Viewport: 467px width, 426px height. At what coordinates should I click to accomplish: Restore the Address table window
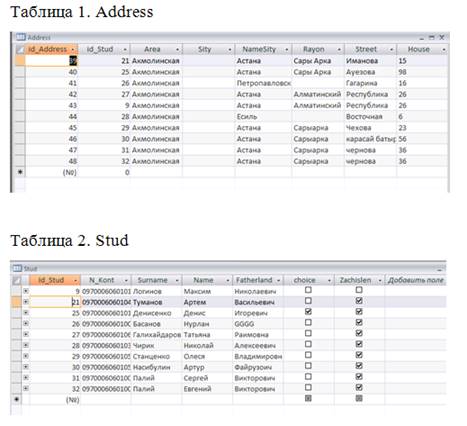432,37
